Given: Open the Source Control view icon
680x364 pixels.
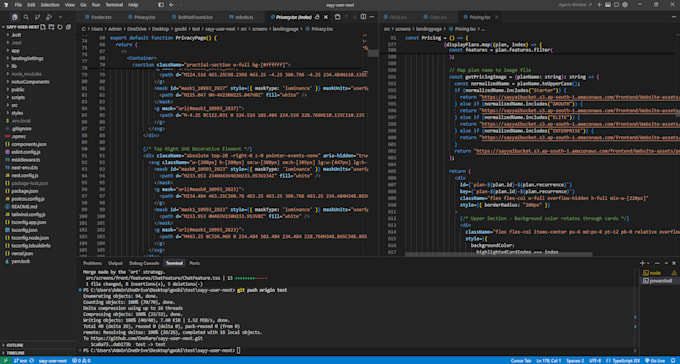Looking at the screenshot, I should coord(37,17).
